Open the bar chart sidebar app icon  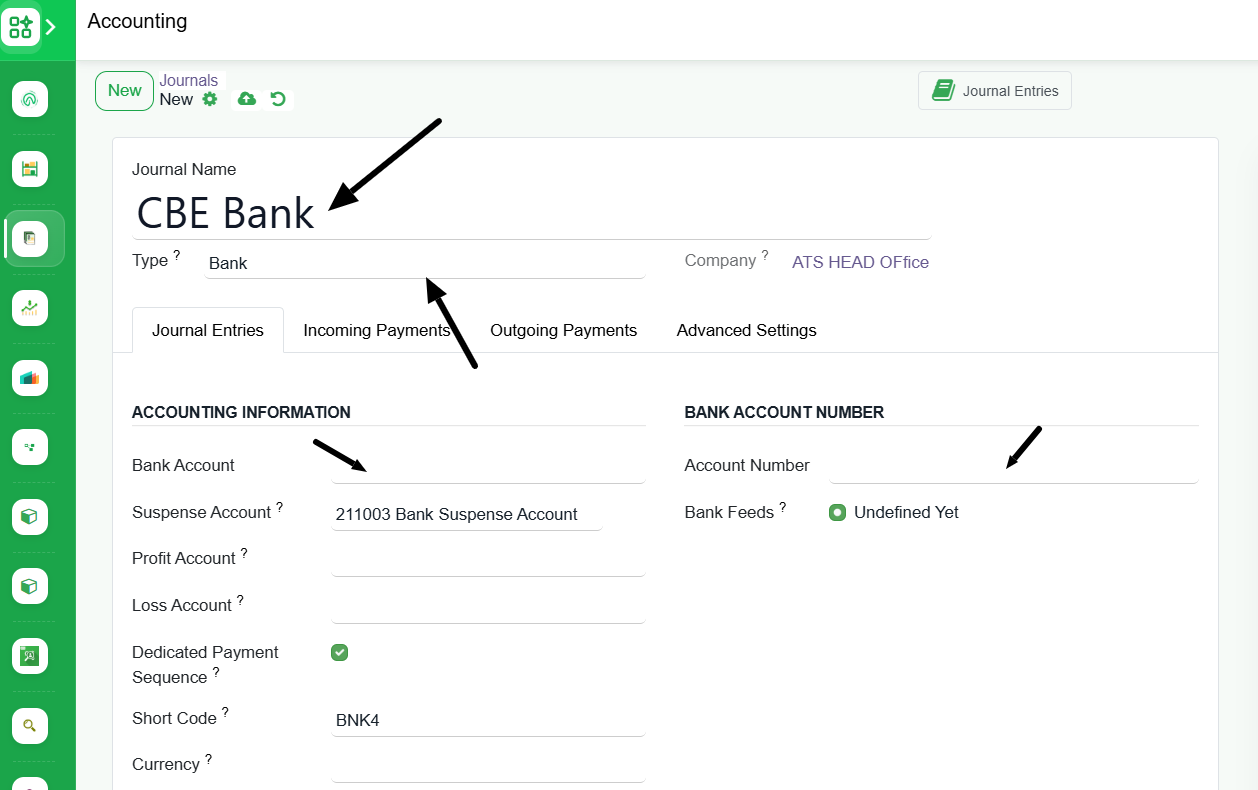tap(30, 378)
